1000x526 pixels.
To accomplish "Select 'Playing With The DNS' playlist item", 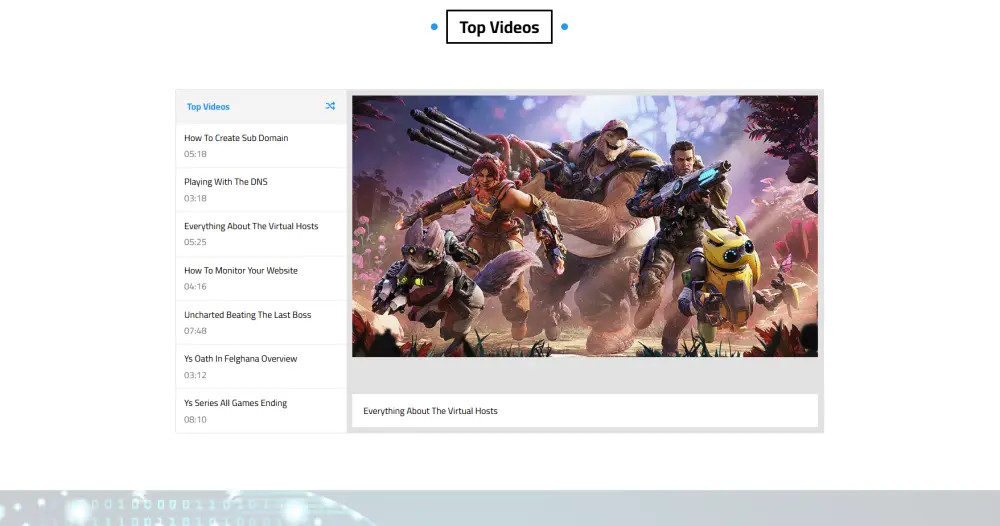I will (261, 190).
